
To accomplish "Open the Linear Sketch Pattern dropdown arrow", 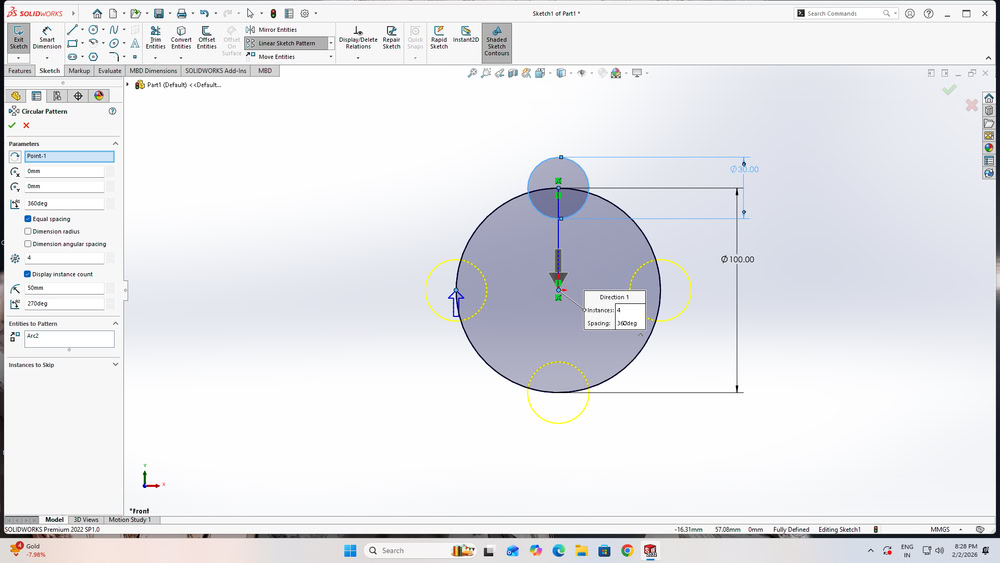I will click(x=331, y=43).
